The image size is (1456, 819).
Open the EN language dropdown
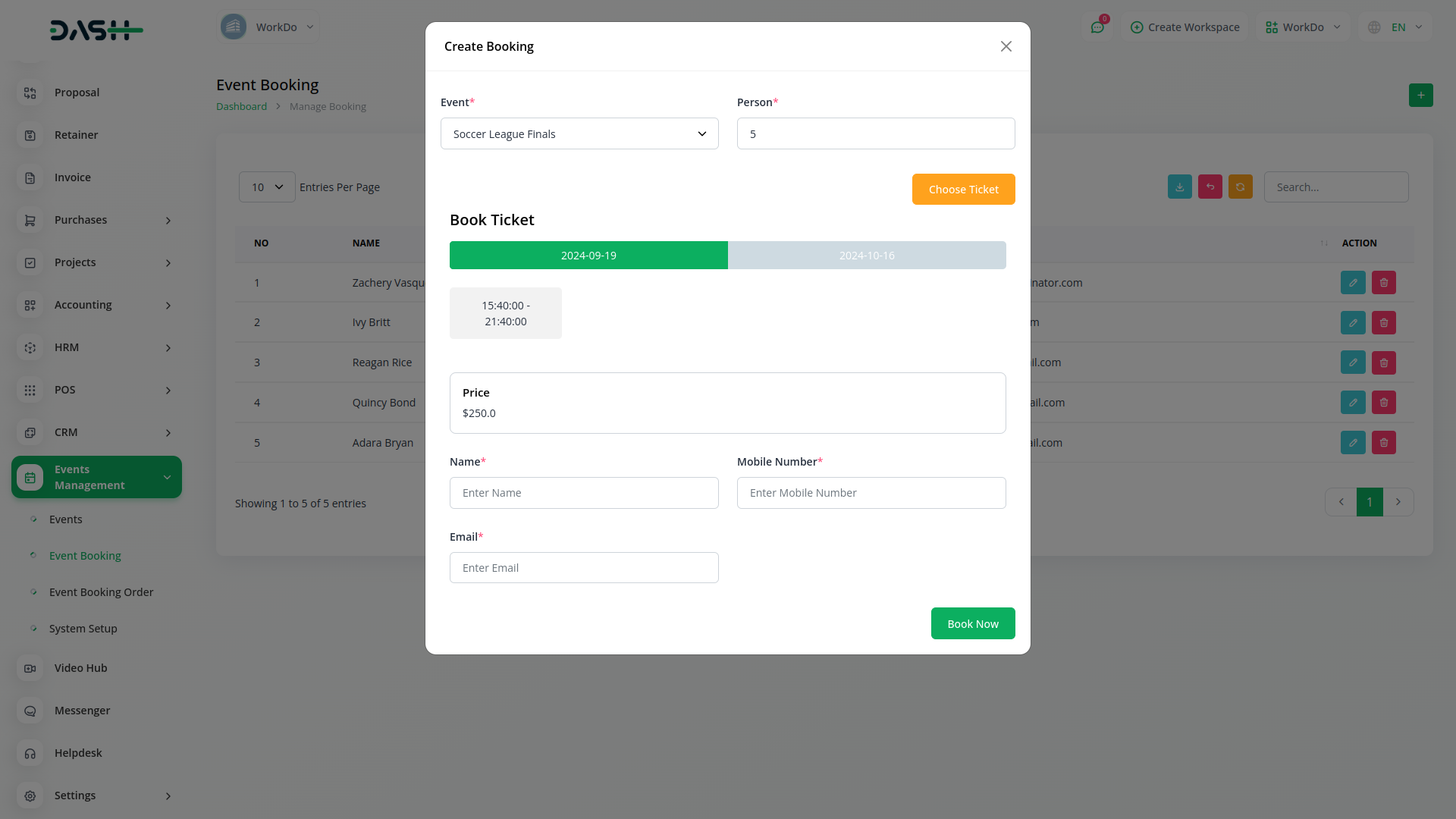1398,27
